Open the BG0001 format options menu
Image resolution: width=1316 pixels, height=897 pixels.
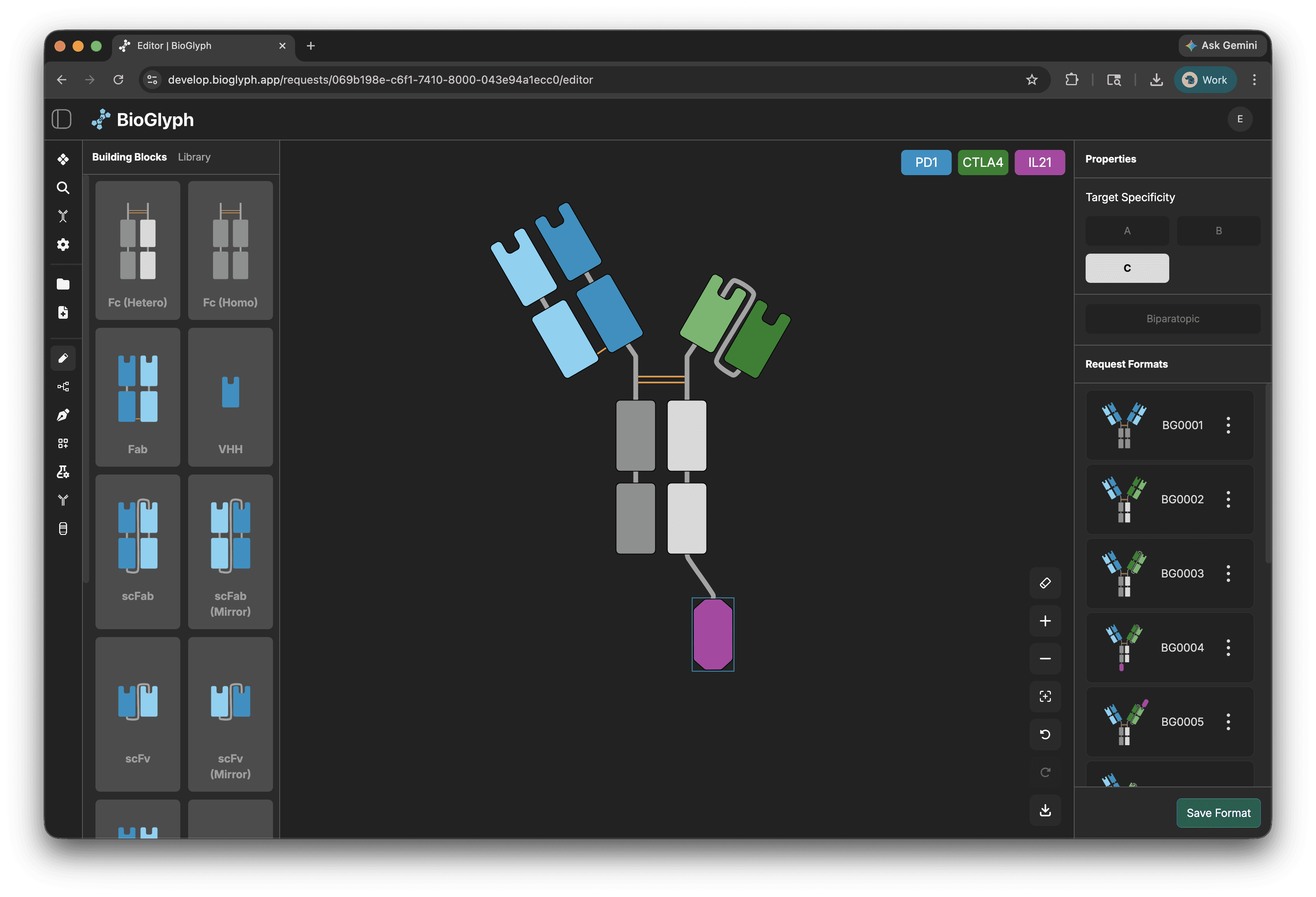coord(1228,425)
